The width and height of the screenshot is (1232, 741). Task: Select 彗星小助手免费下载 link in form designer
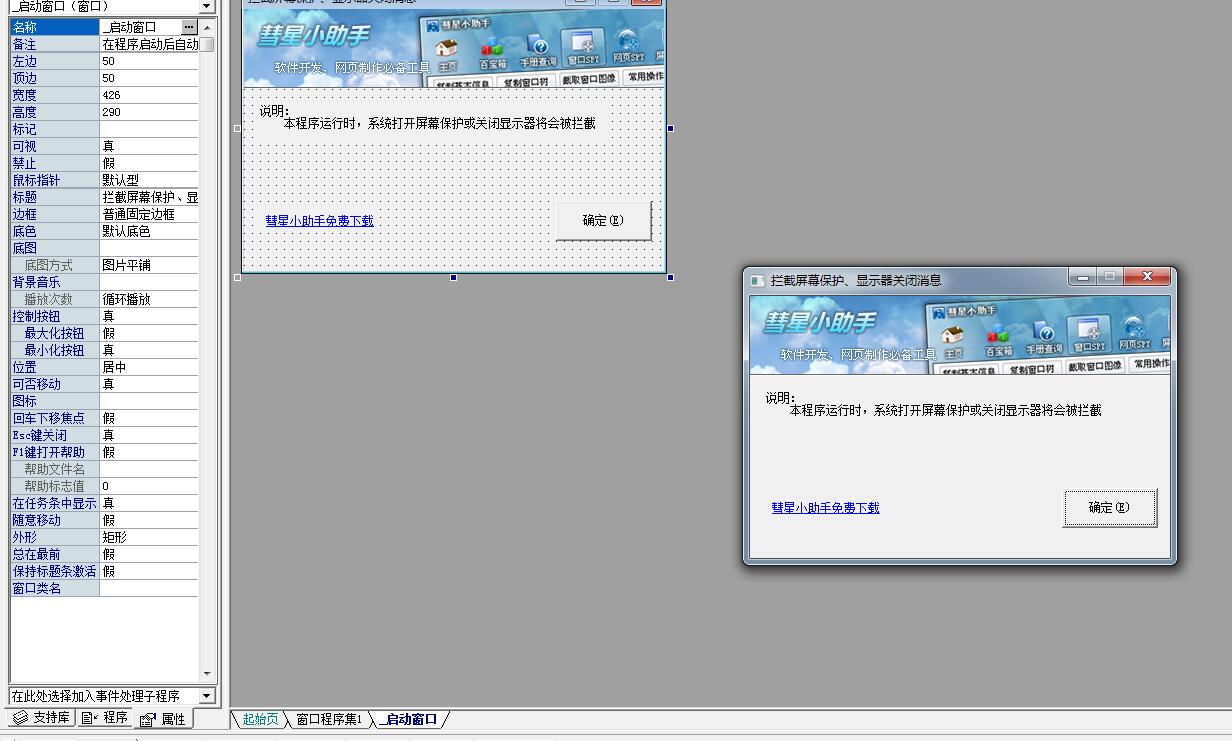[x=319, y=221]
